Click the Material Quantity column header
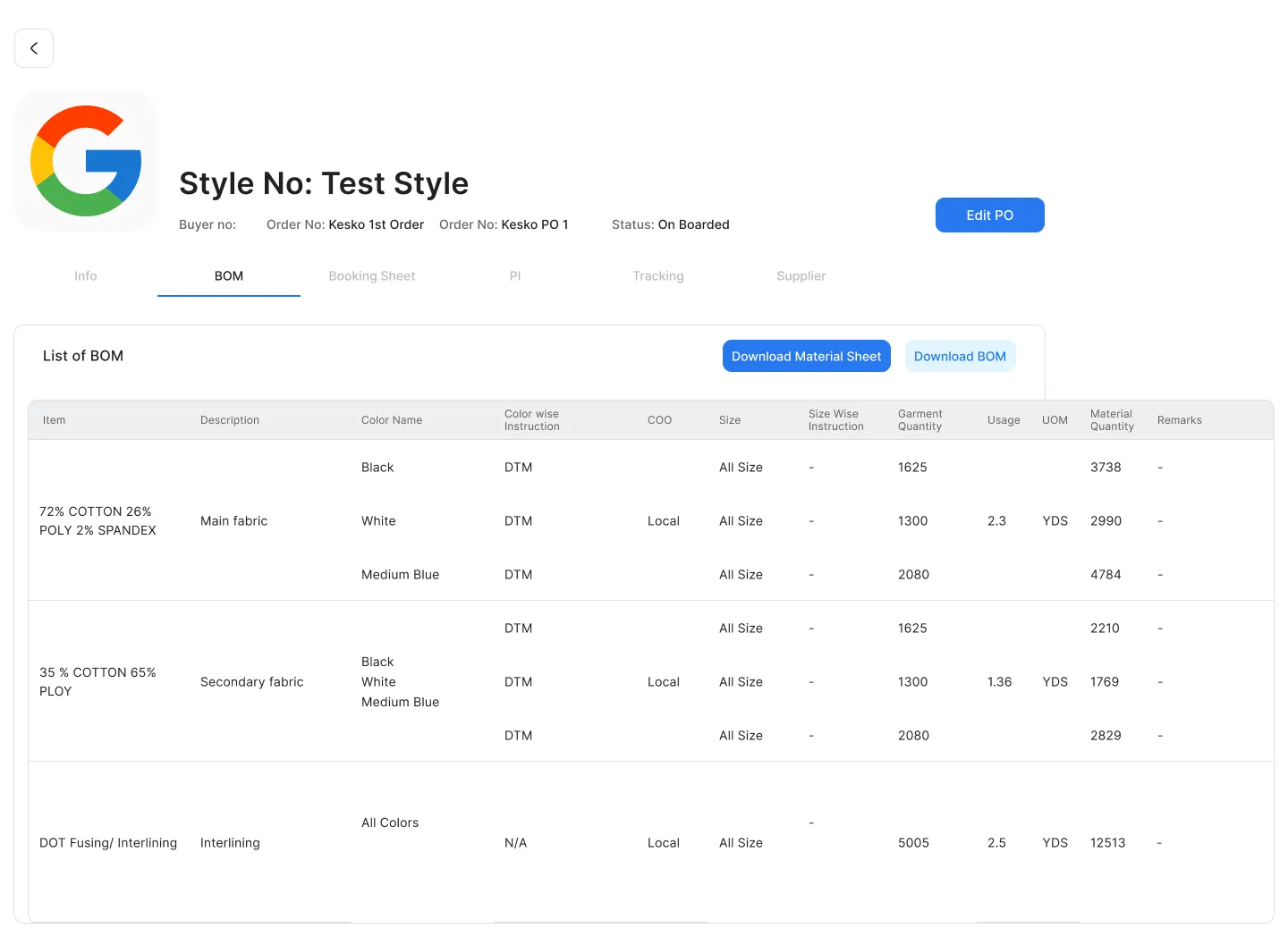 (x=1112, y=420)
